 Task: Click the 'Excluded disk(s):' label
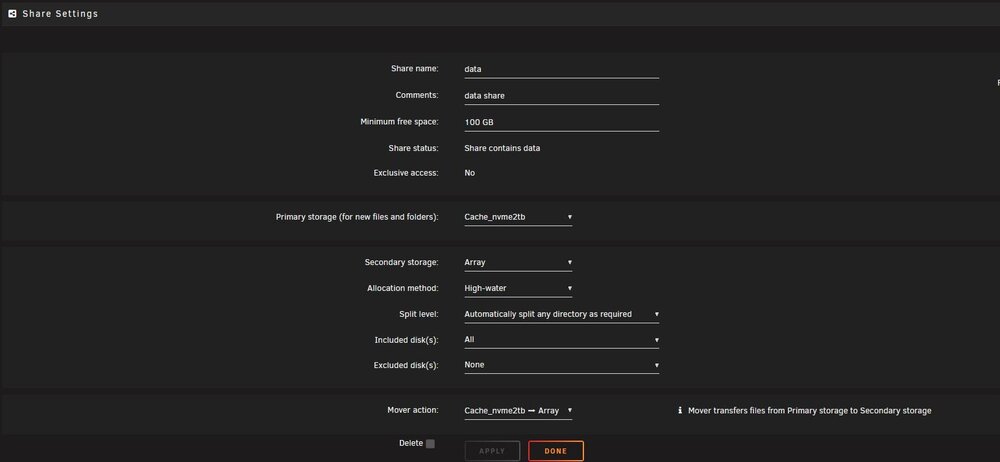(x=406, y=366)
